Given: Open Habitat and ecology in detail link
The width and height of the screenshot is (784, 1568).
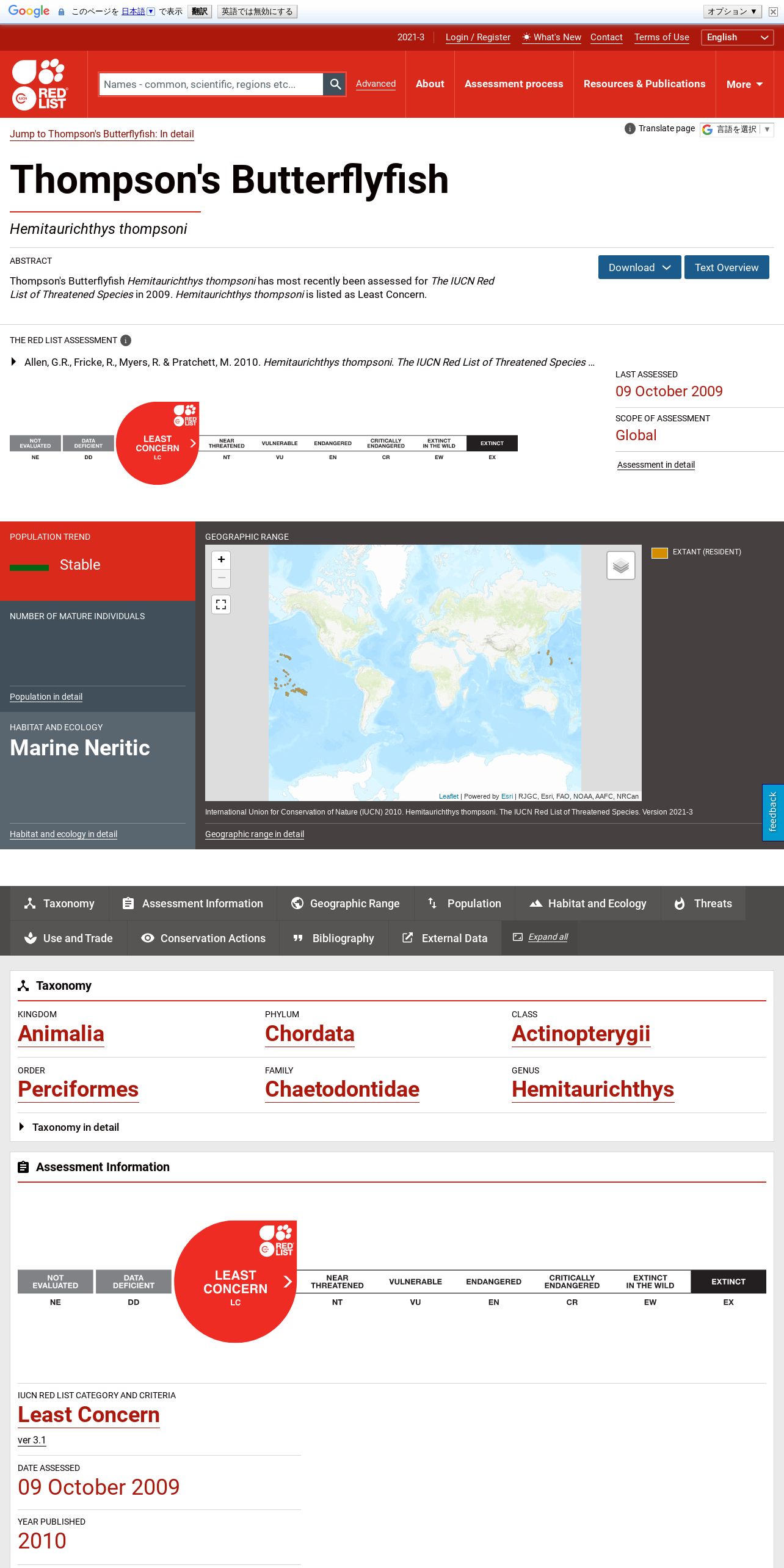Looking at the screenshot, I should coord(64,834).
